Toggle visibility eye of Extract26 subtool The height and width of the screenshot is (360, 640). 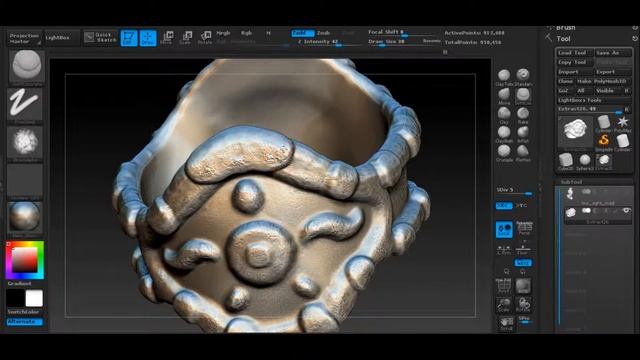coord(627,211)
